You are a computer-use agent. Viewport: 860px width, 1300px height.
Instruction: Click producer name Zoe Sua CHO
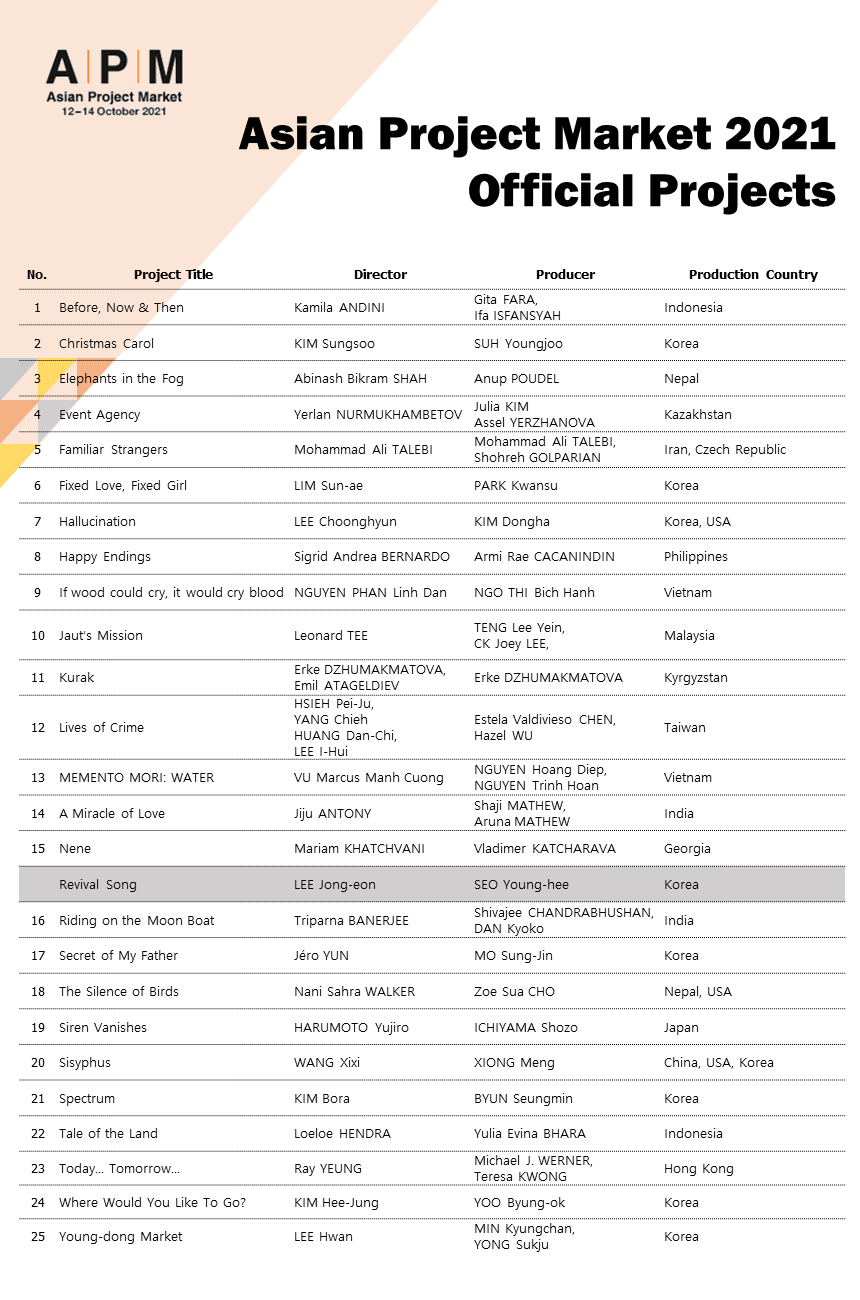514,991
